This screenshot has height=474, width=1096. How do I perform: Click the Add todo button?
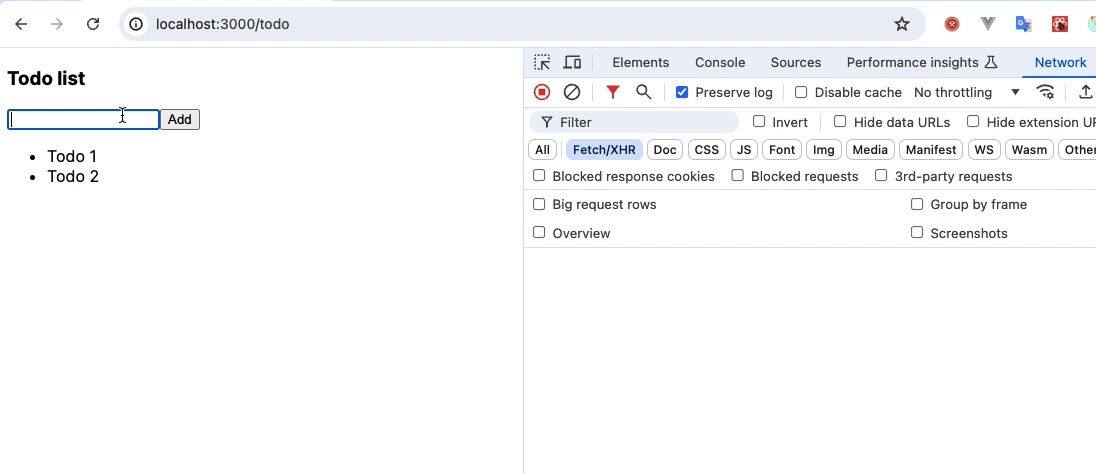180,120
